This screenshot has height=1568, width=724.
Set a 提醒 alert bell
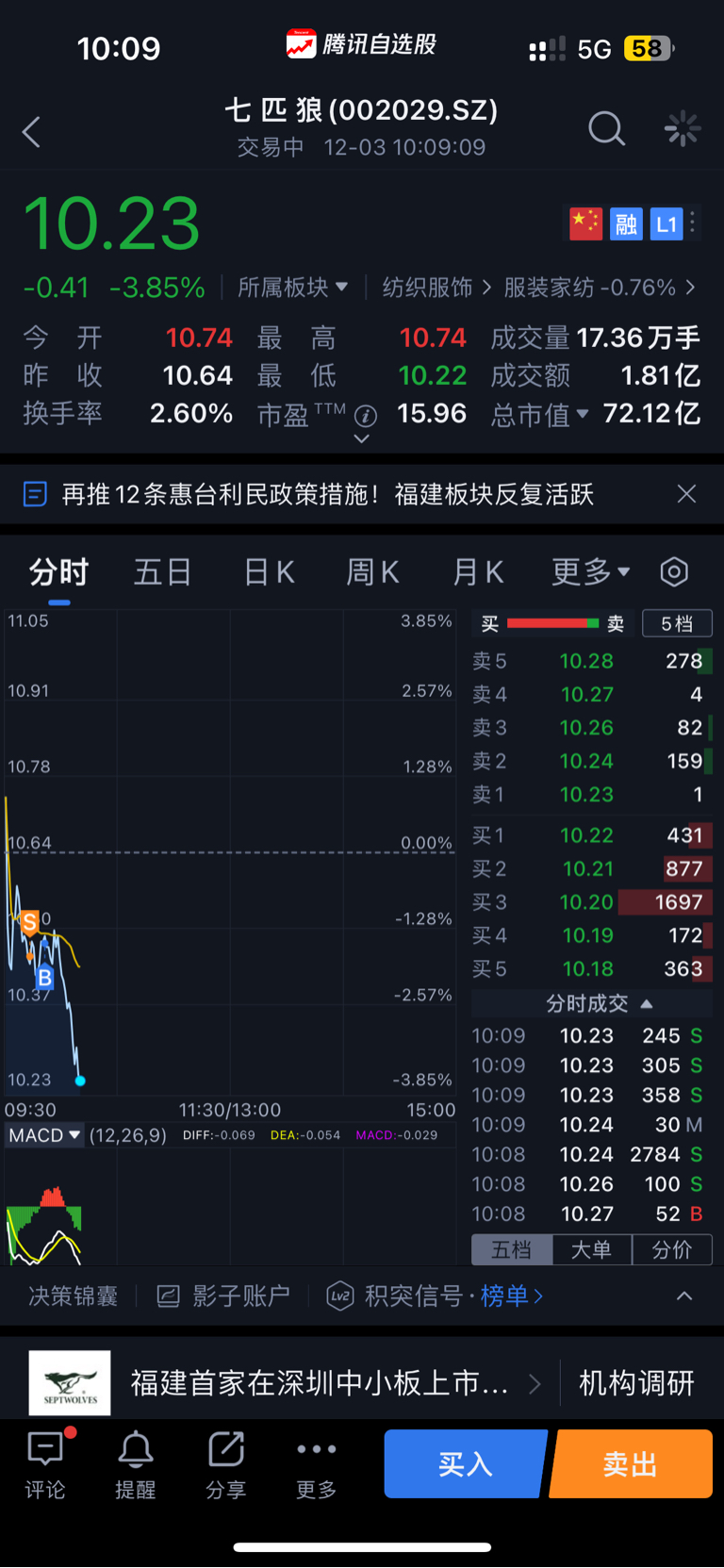coord(135,1465)
